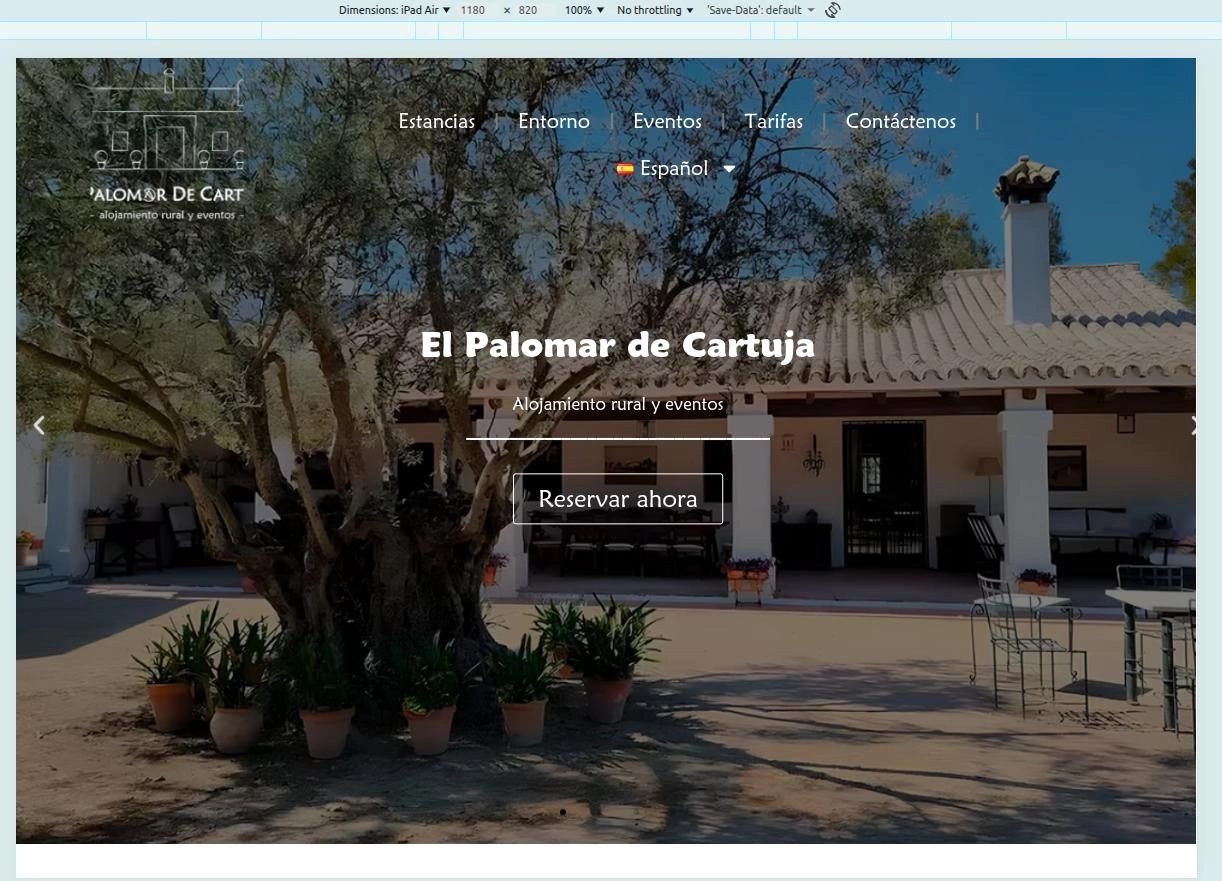Navigate to Entorno page
1222x881 pixels.
(x=554, y=121)
